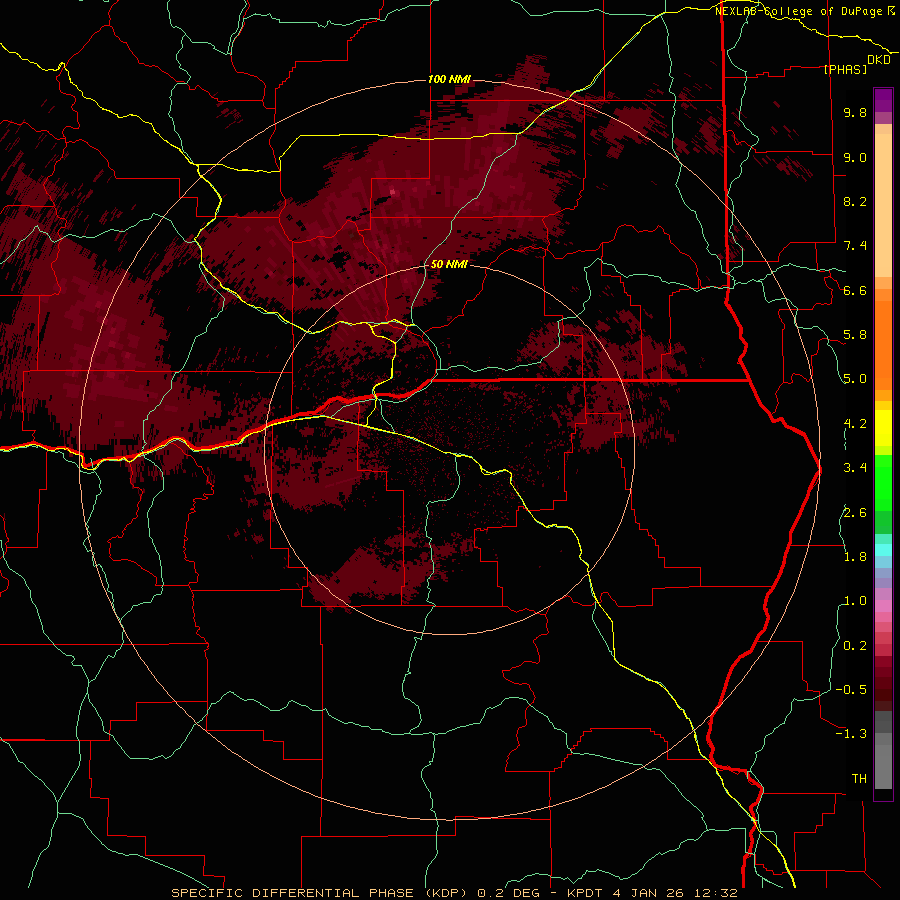Viewport: 900px width, 900px height.
Task: Click the 5.0 legend value
Action: (855, 379)
